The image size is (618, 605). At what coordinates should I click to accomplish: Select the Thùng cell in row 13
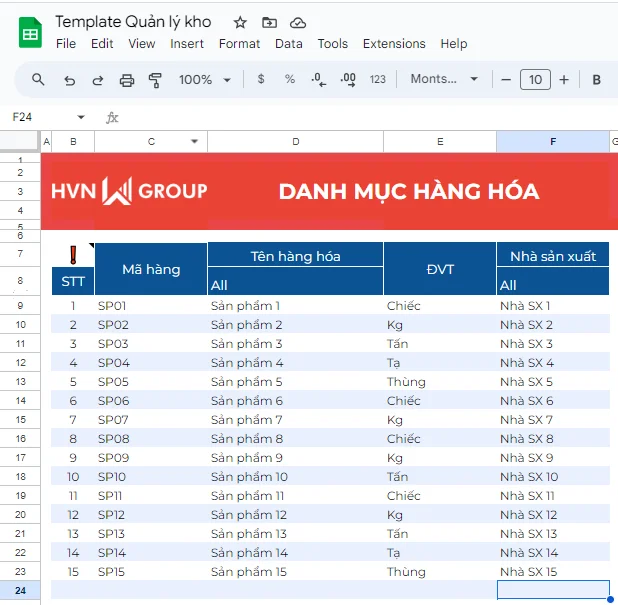pyautogui.click(x=440, y=382)
